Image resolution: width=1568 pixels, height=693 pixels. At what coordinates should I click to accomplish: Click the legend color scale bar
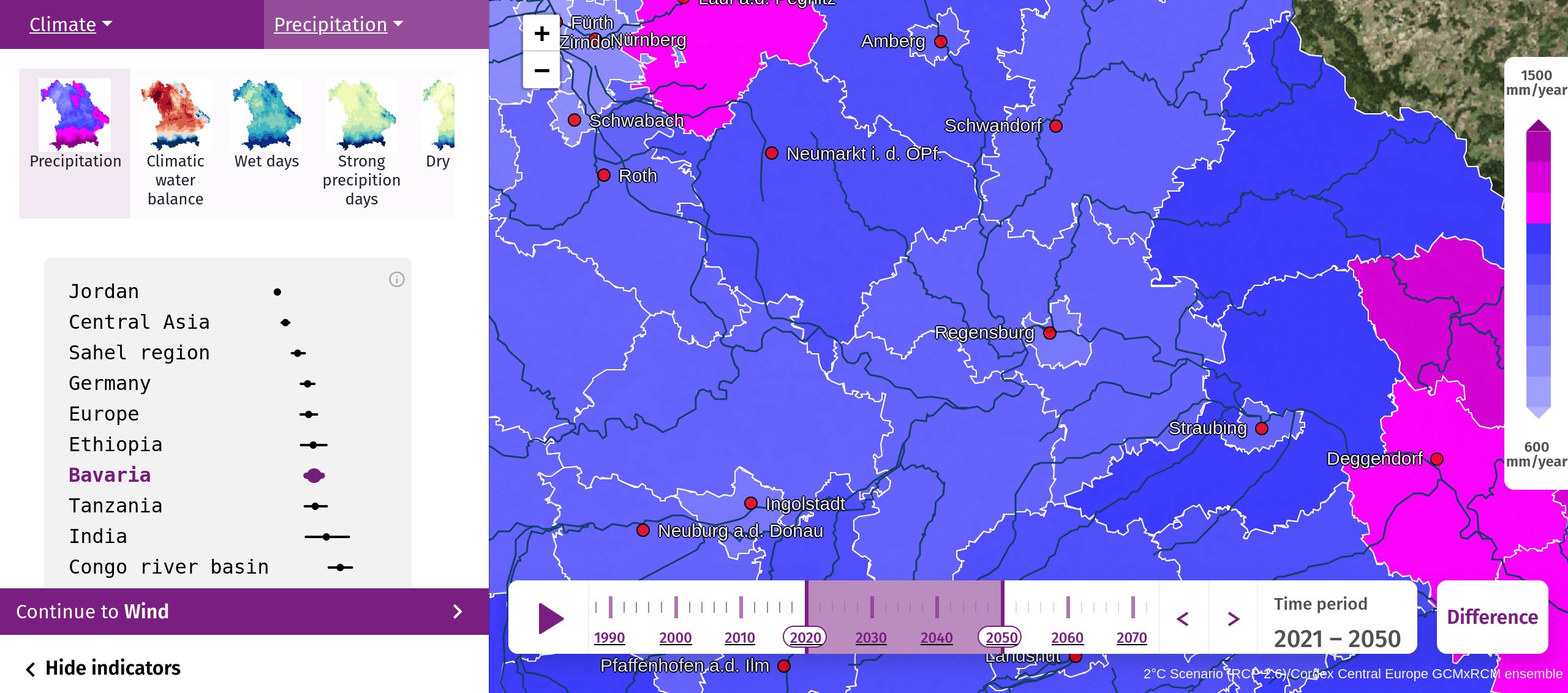point(1538,269)
